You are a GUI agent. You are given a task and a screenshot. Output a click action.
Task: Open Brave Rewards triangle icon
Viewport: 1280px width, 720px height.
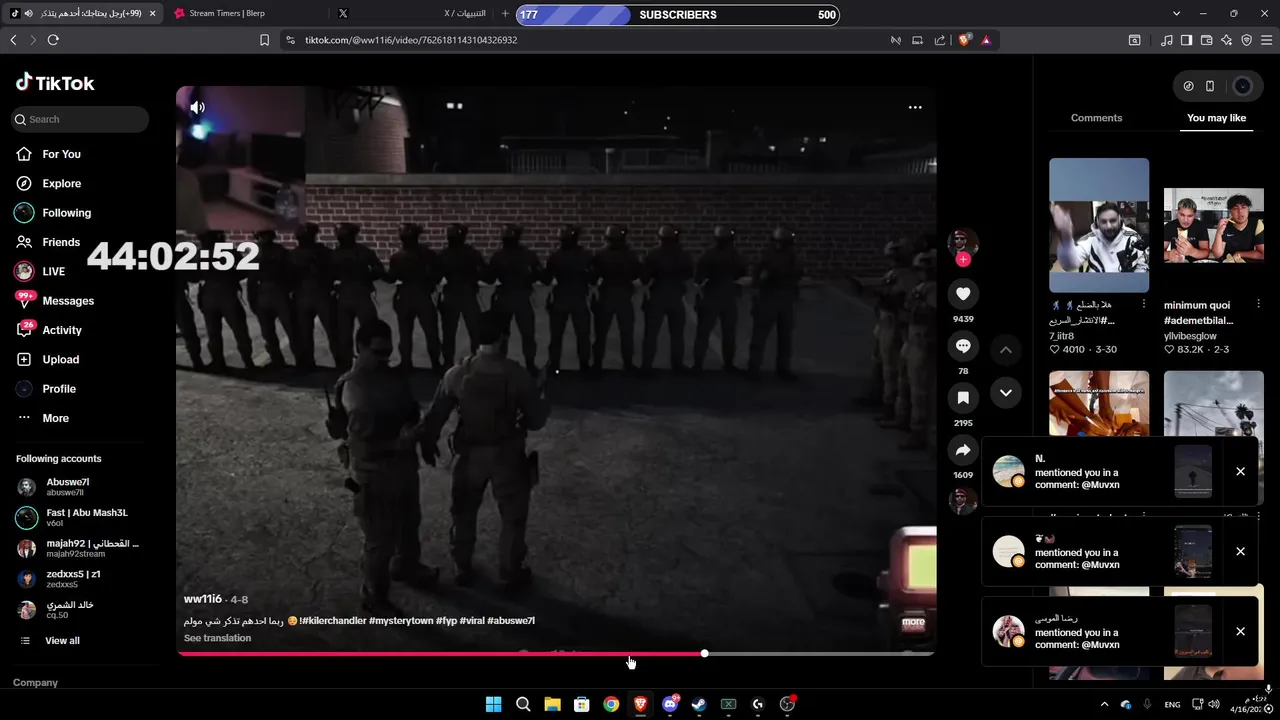coord(986,40)
